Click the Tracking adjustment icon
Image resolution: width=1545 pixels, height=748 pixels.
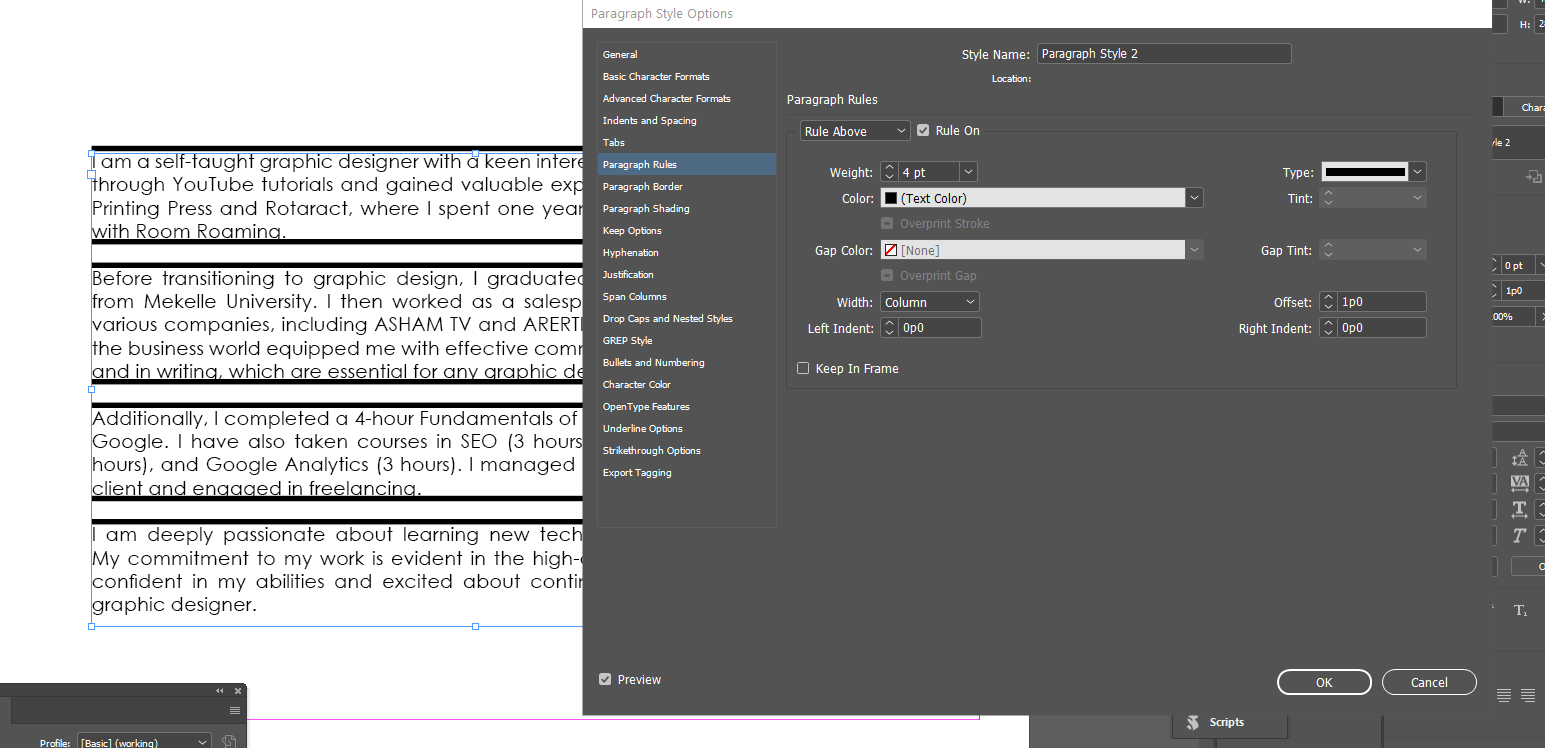(1520, 510)
